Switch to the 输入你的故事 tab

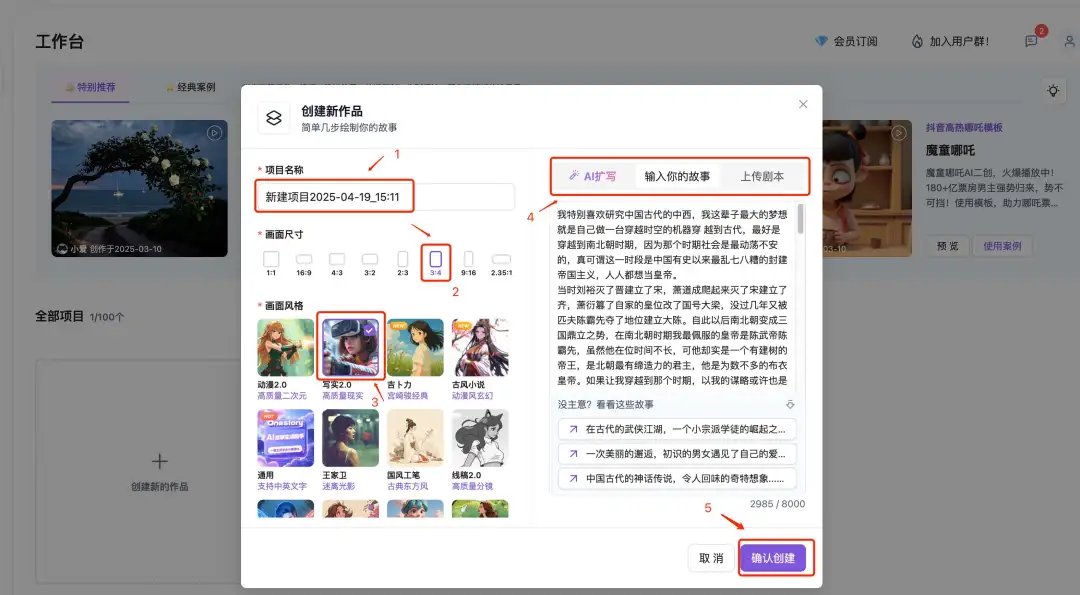point(677,176)
